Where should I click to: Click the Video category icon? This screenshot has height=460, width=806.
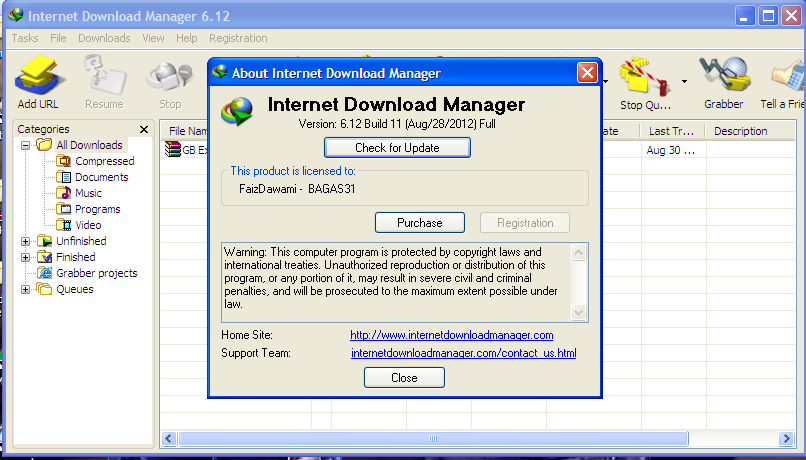coord(64,225)
